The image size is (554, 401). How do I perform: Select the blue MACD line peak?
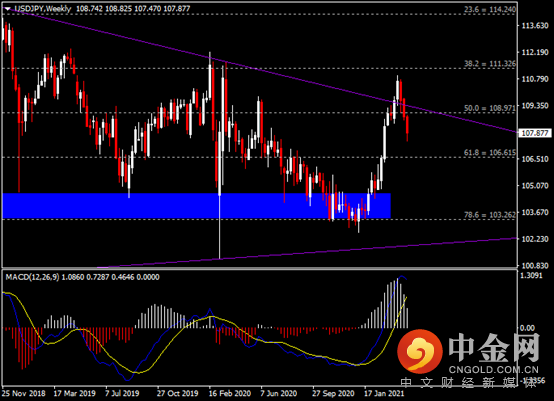(x=401, y=277)
